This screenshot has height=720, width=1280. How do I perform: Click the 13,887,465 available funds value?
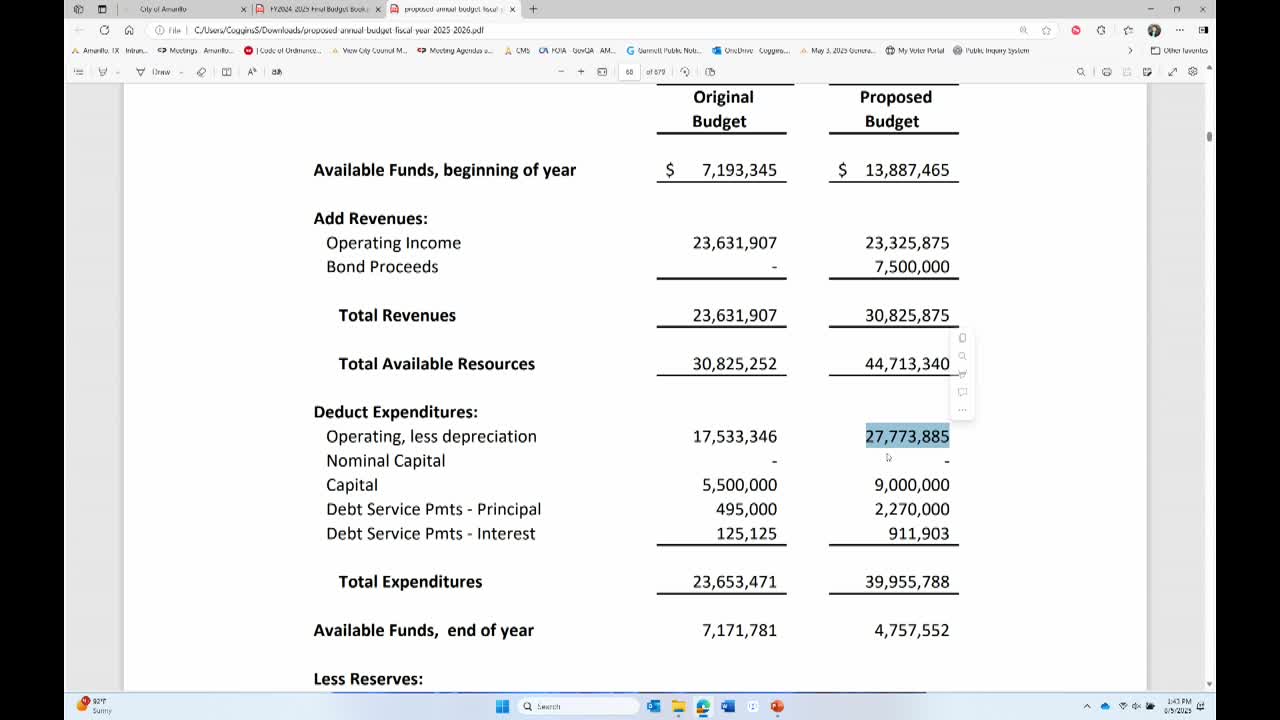click(x=907, y=170)
